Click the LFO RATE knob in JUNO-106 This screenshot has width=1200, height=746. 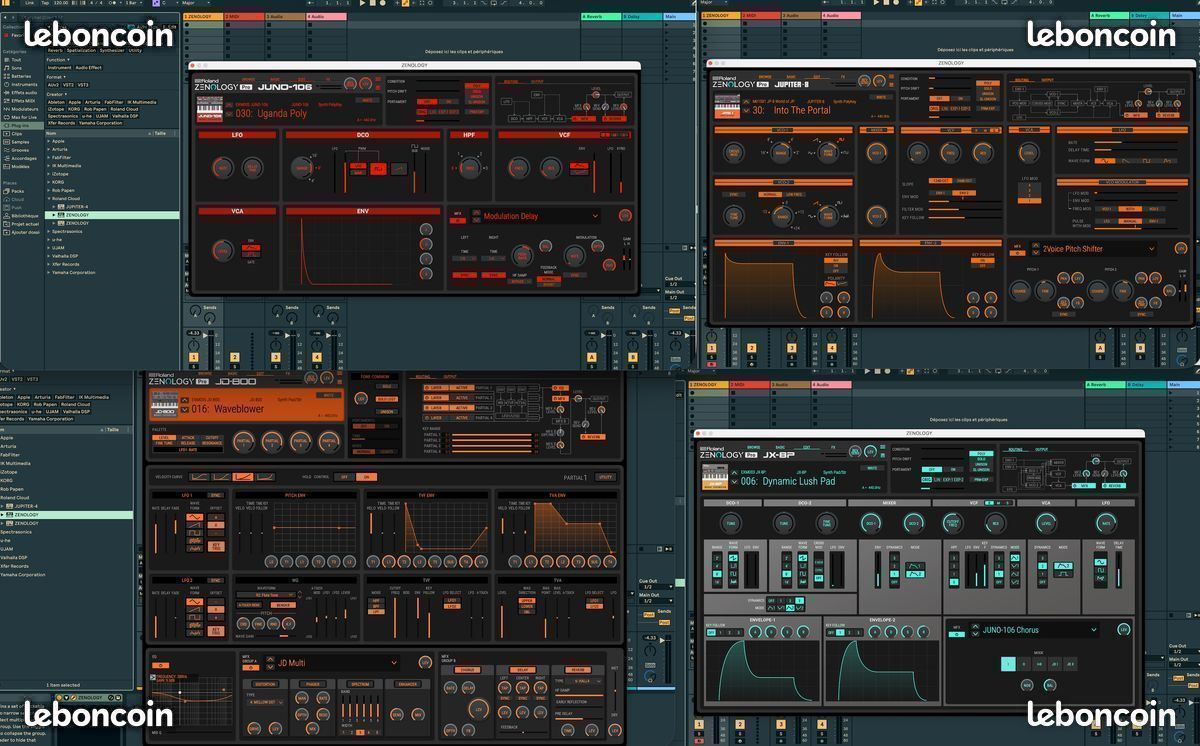tap(223, 168)
